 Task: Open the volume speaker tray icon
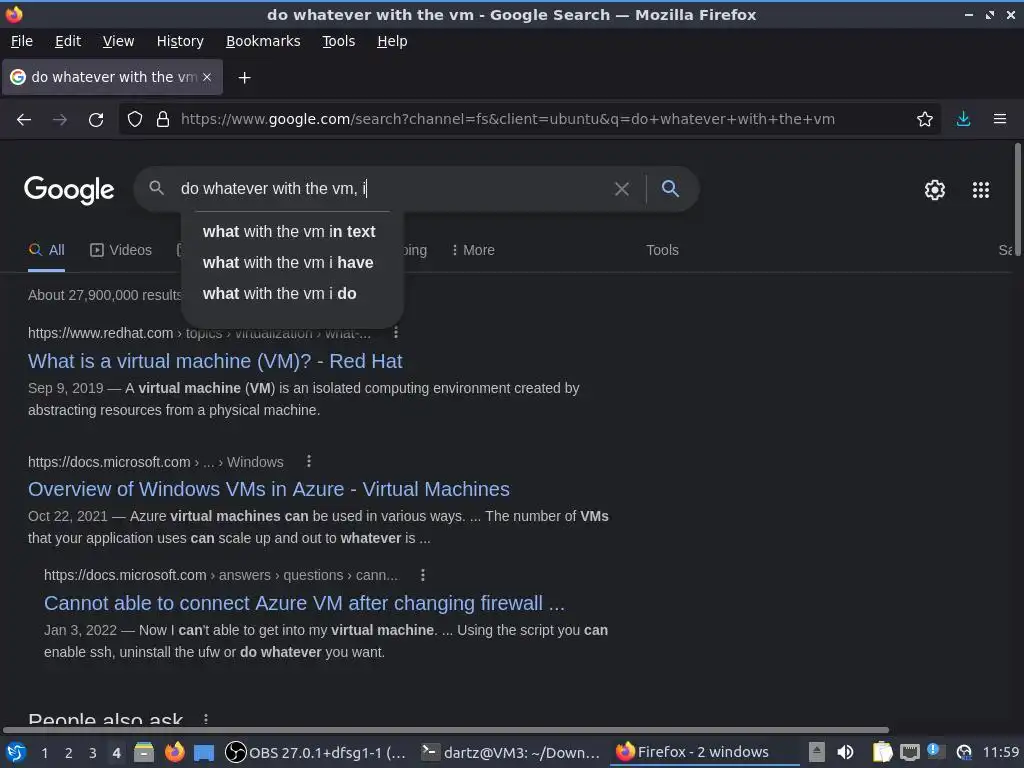point(845,752)
